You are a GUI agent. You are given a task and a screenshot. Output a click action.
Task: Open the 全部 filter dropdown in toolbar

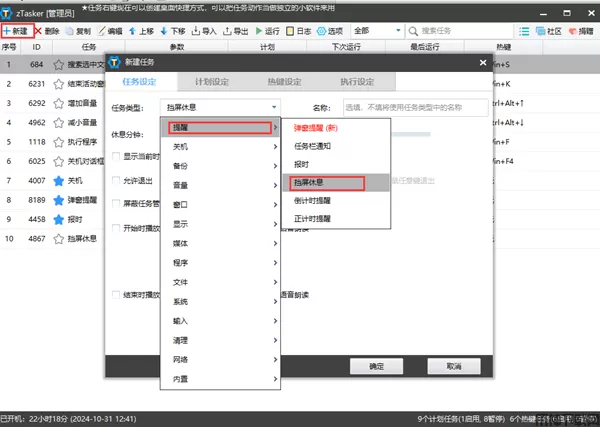coord(373,31)
